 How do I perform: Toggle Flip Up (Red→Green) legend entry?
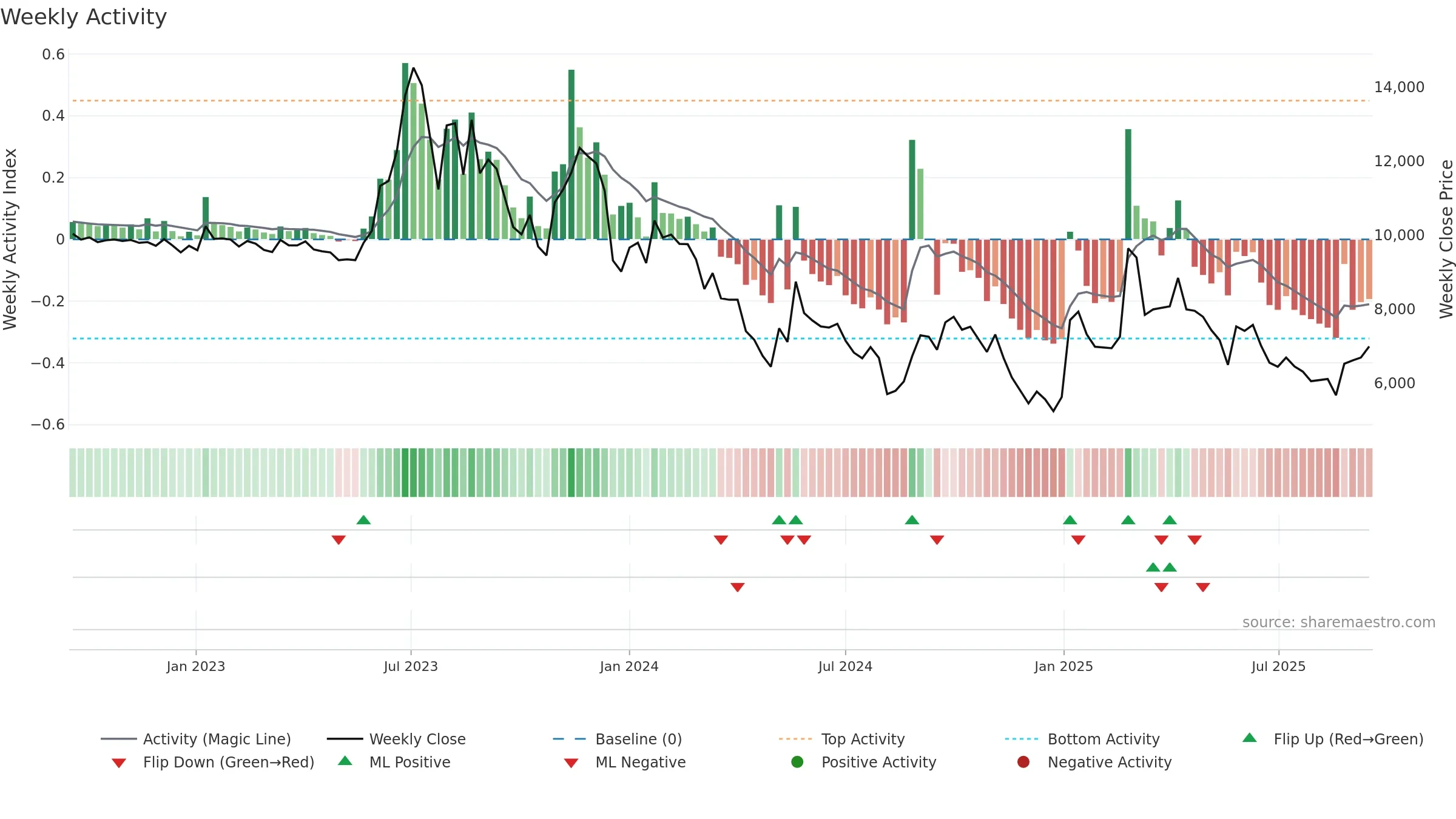click(1332, 739)
